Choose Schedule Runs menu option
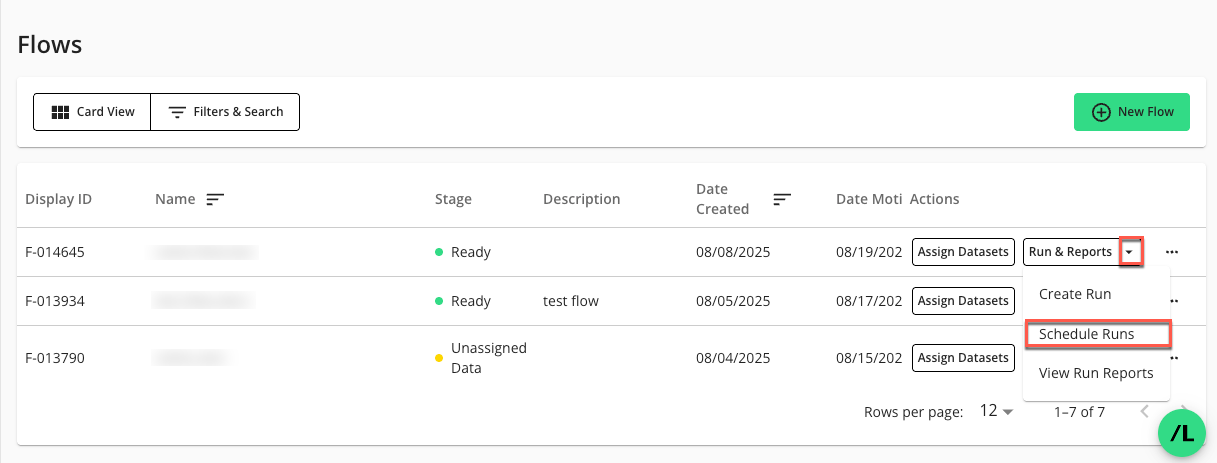This screenshot has height=463, width=1217. tap(1086, 334)
